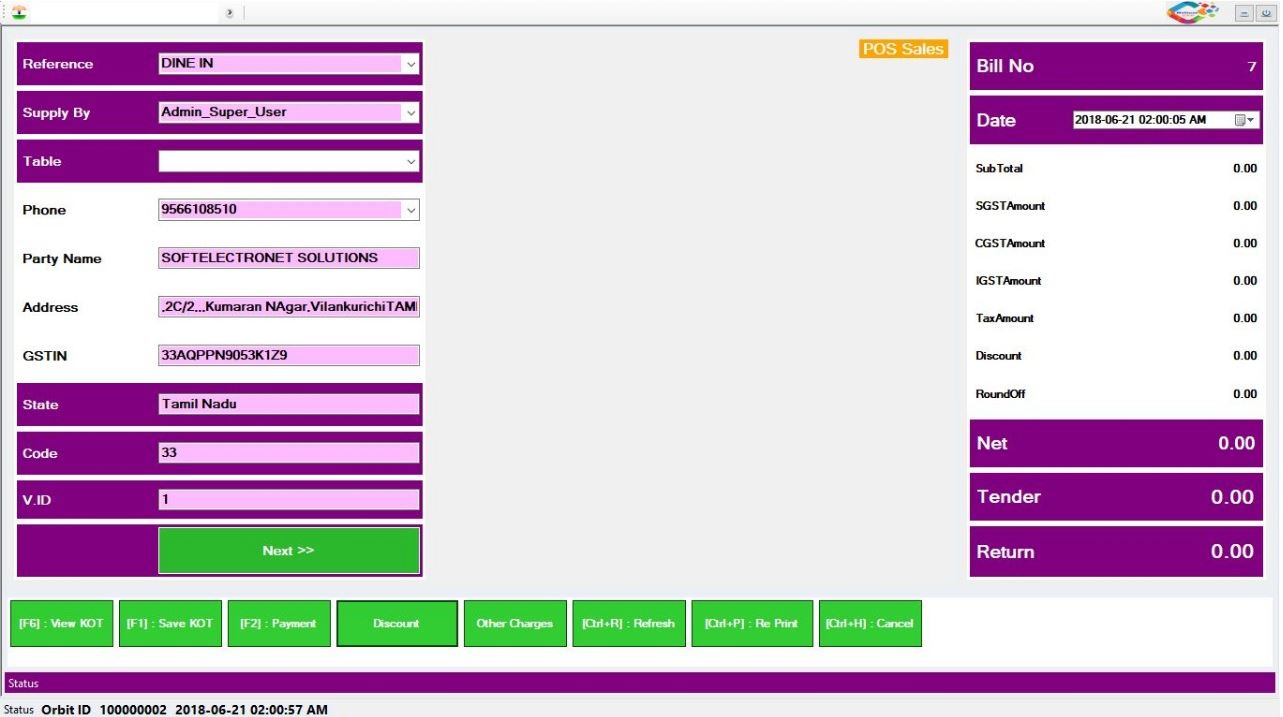The width and height of the screenshot is (1283, 717).
Task: Click the Discount button
Action: tap(397, 623)
